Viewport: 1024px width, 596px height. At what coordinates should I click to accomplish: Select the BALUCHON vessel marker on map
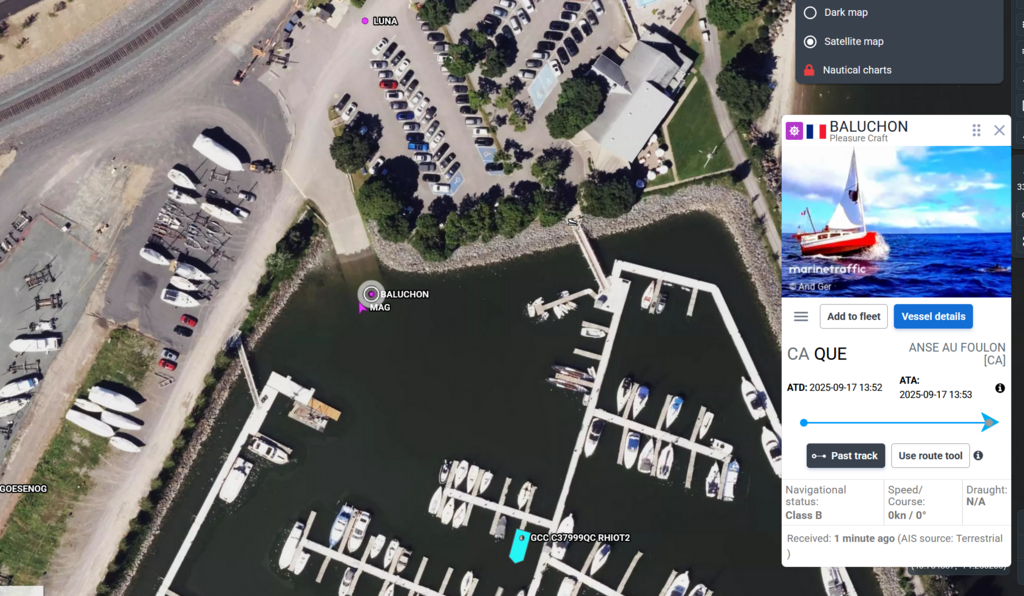(x=371, y=294)
